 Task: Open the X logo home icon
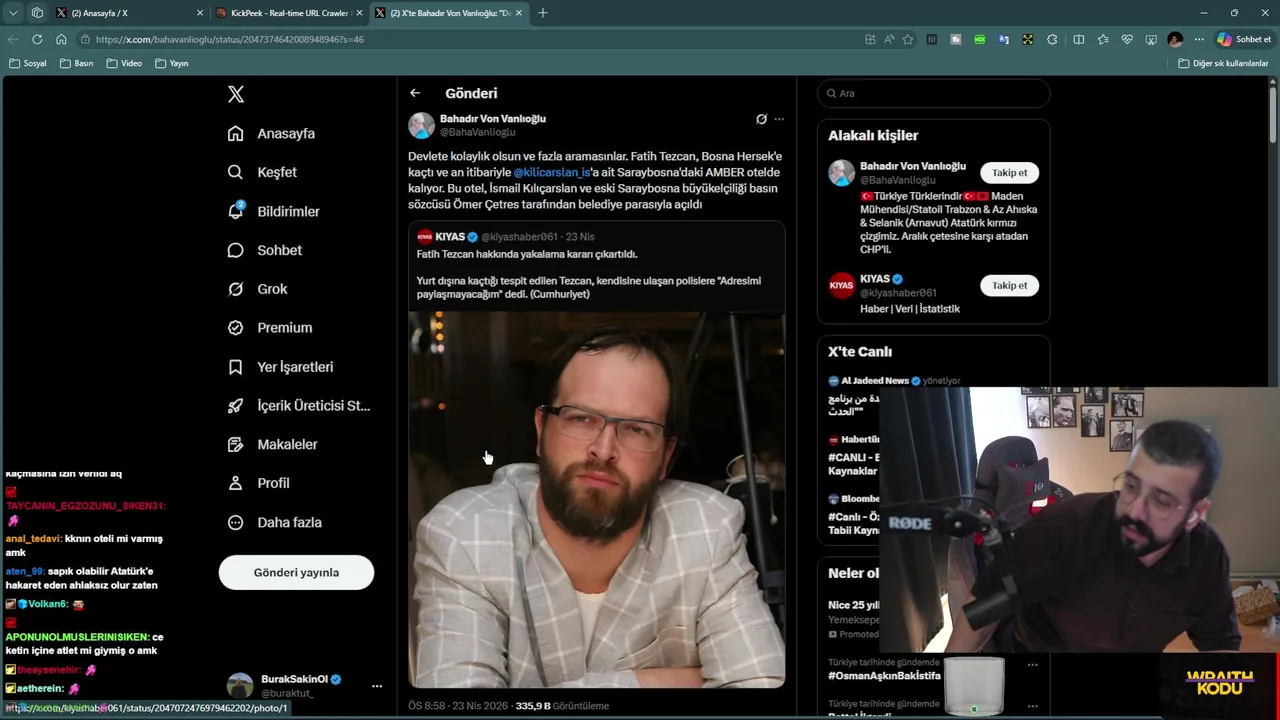click(x=236, y=94)
